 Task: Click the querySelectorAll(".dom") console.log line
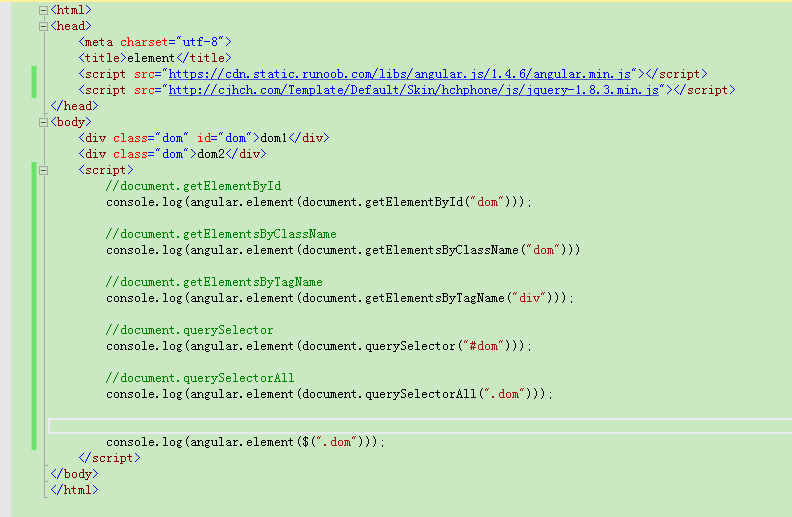click(329, 394)
